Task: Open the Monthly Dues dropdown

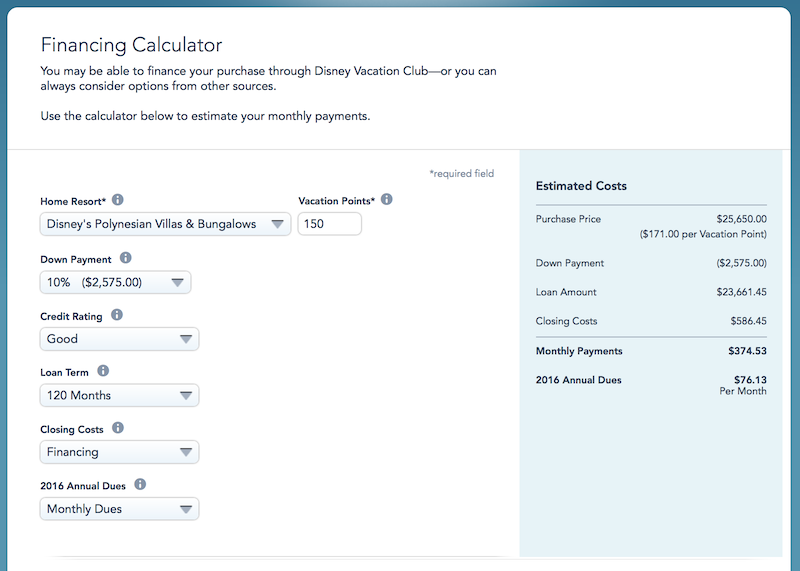Action: [119, 509]
